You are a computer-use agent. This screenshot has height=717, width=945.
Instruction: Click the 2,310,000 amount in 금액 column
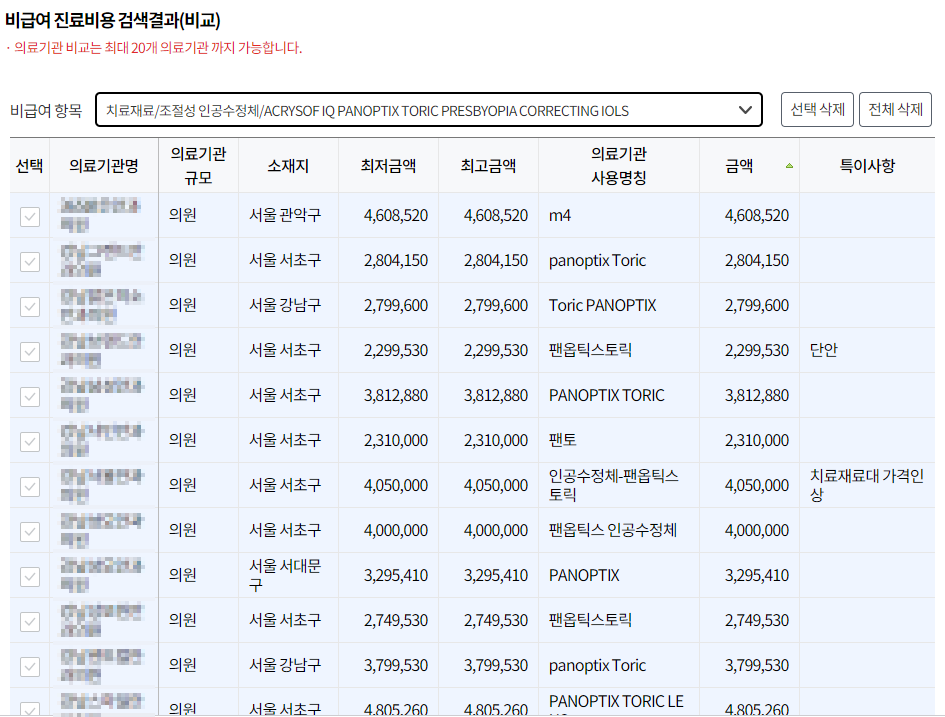coord(756,440)
